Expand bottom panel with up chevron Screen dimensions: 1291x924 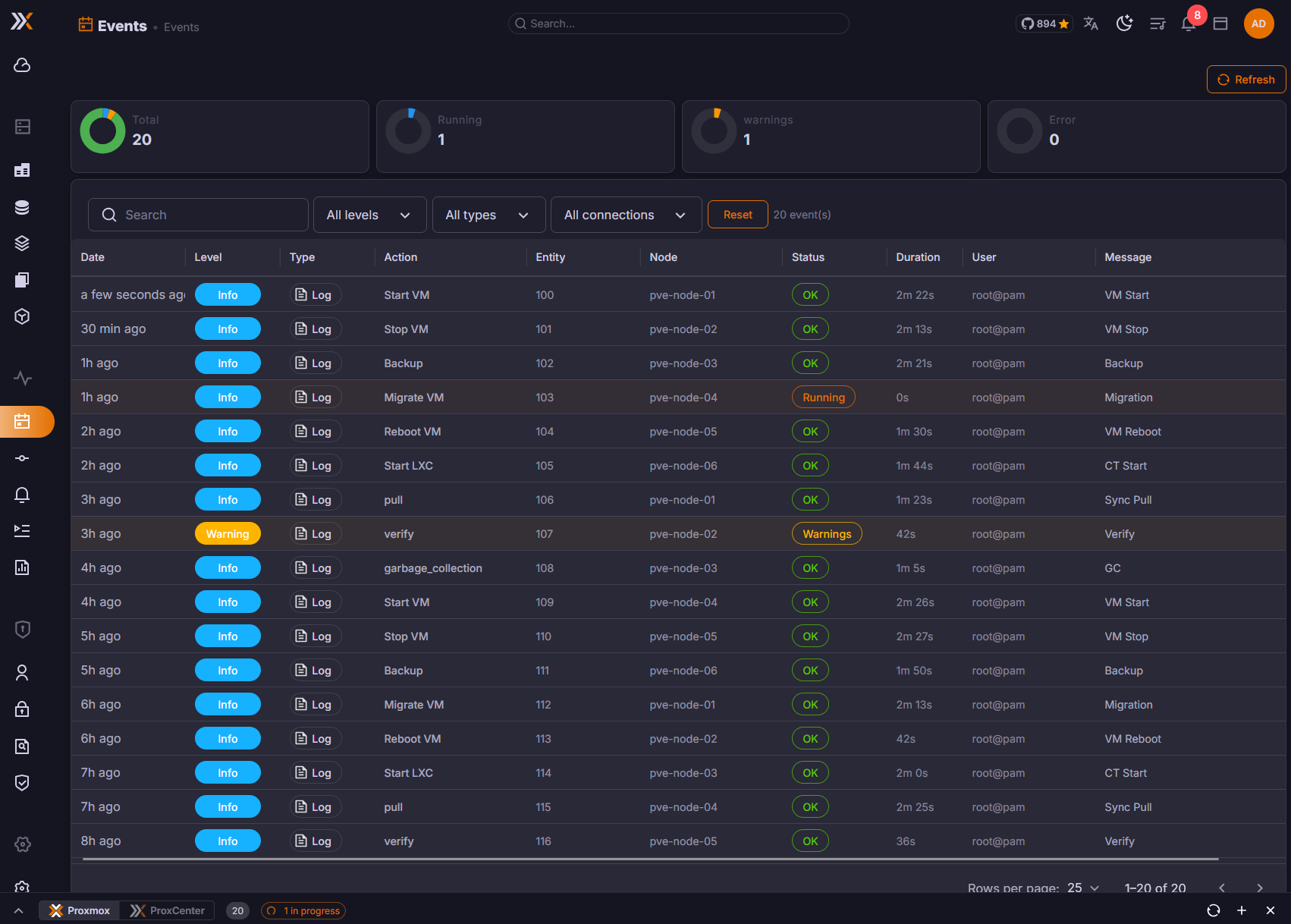click(x=19, y=910)
